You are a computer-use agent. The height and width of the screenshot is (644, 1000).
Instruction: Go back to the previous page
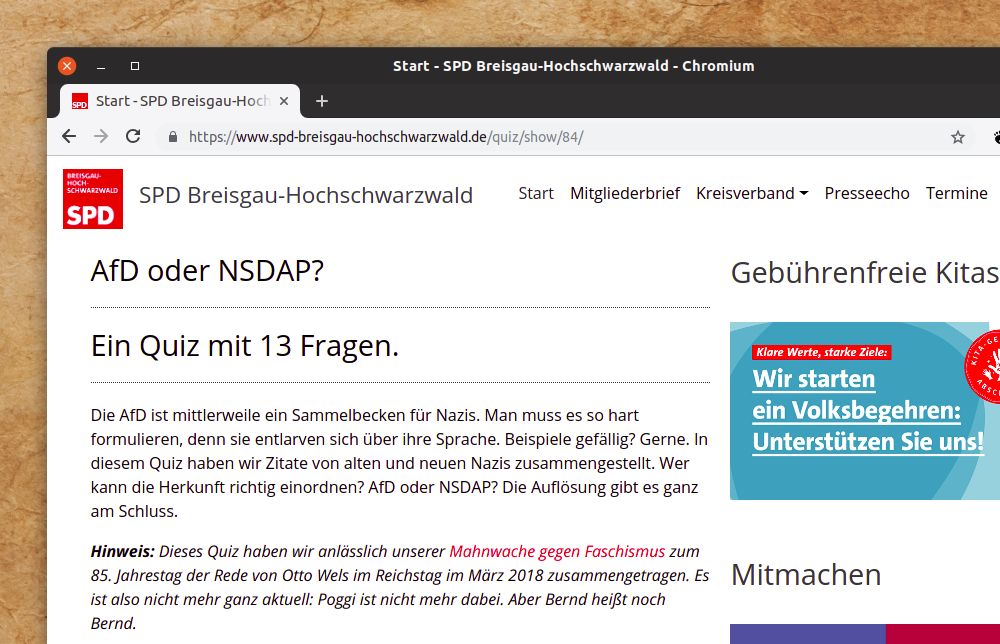(x=69, y=136)
